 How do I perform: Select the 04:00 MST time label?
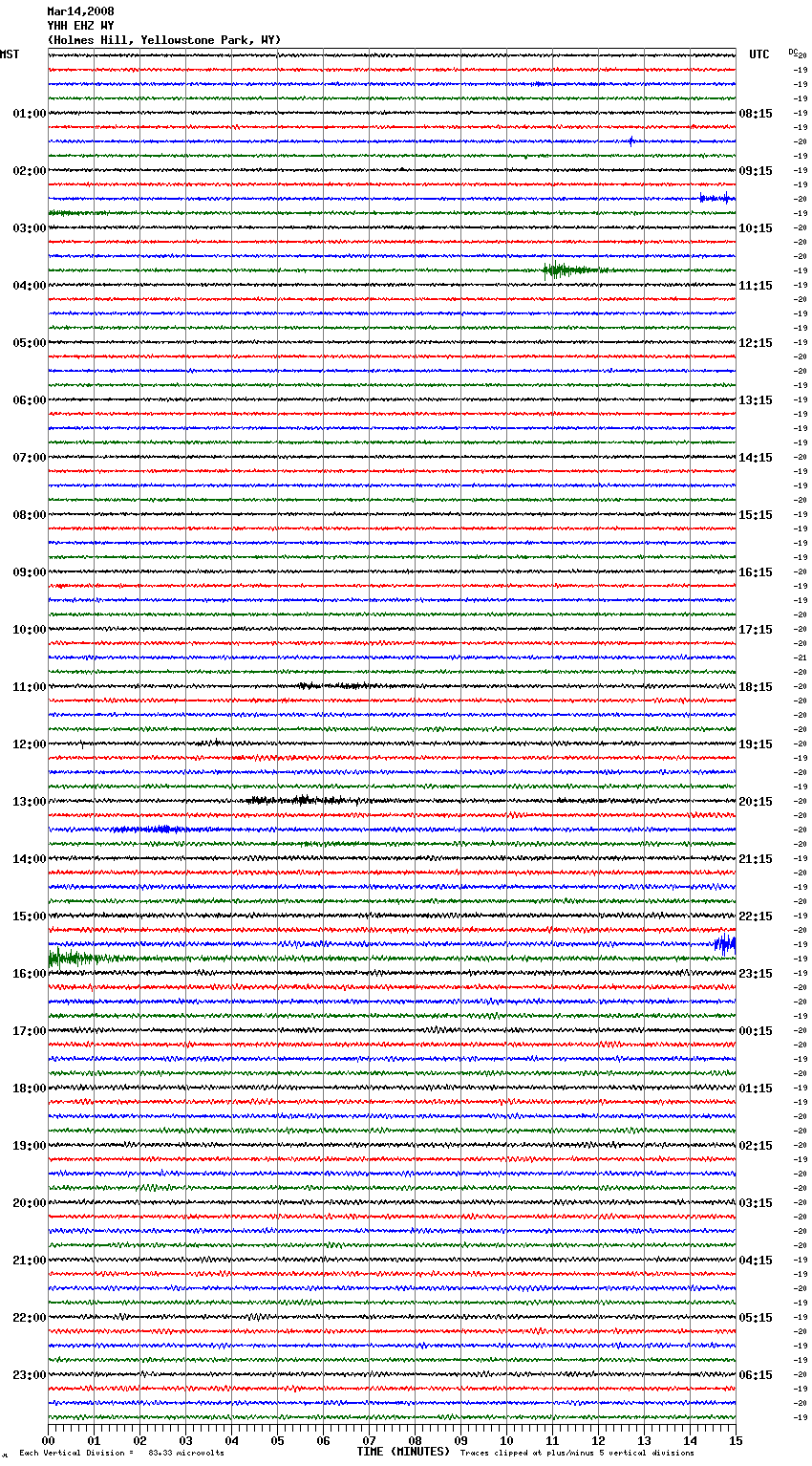tap(30, 286)
